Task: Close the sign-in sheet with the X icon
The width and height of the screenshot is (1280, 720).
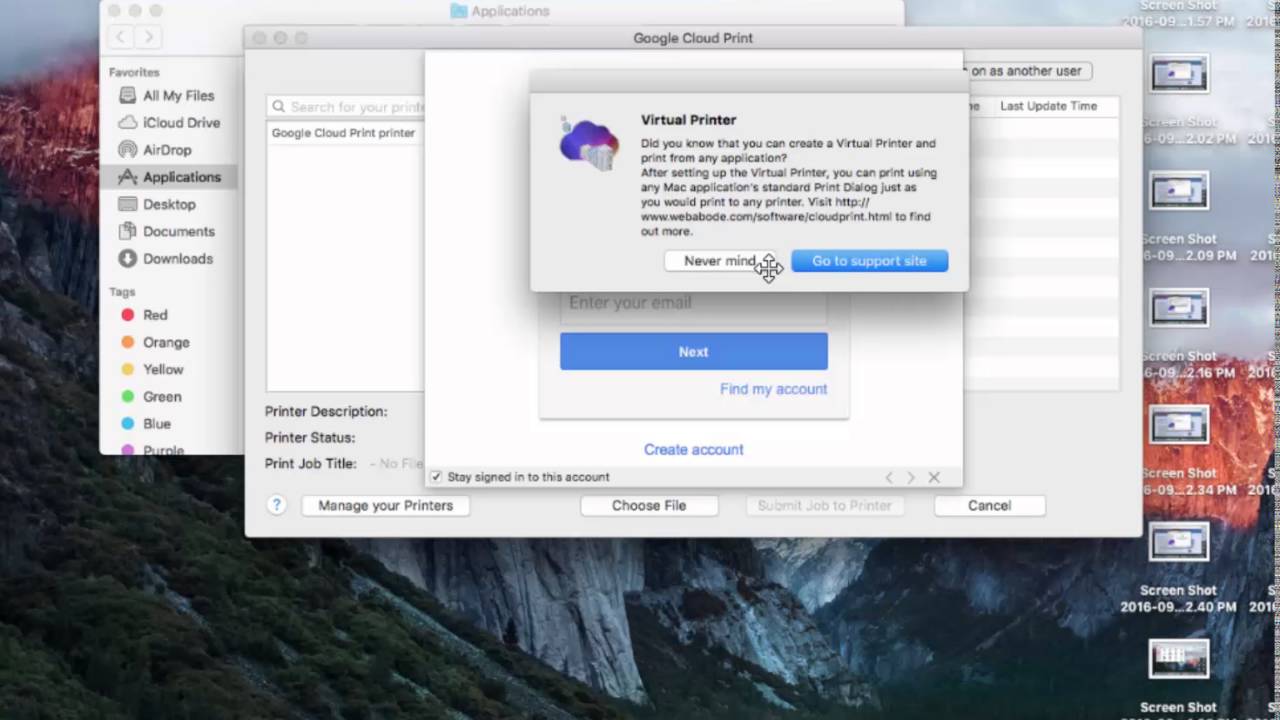Action: pos(934,478)
